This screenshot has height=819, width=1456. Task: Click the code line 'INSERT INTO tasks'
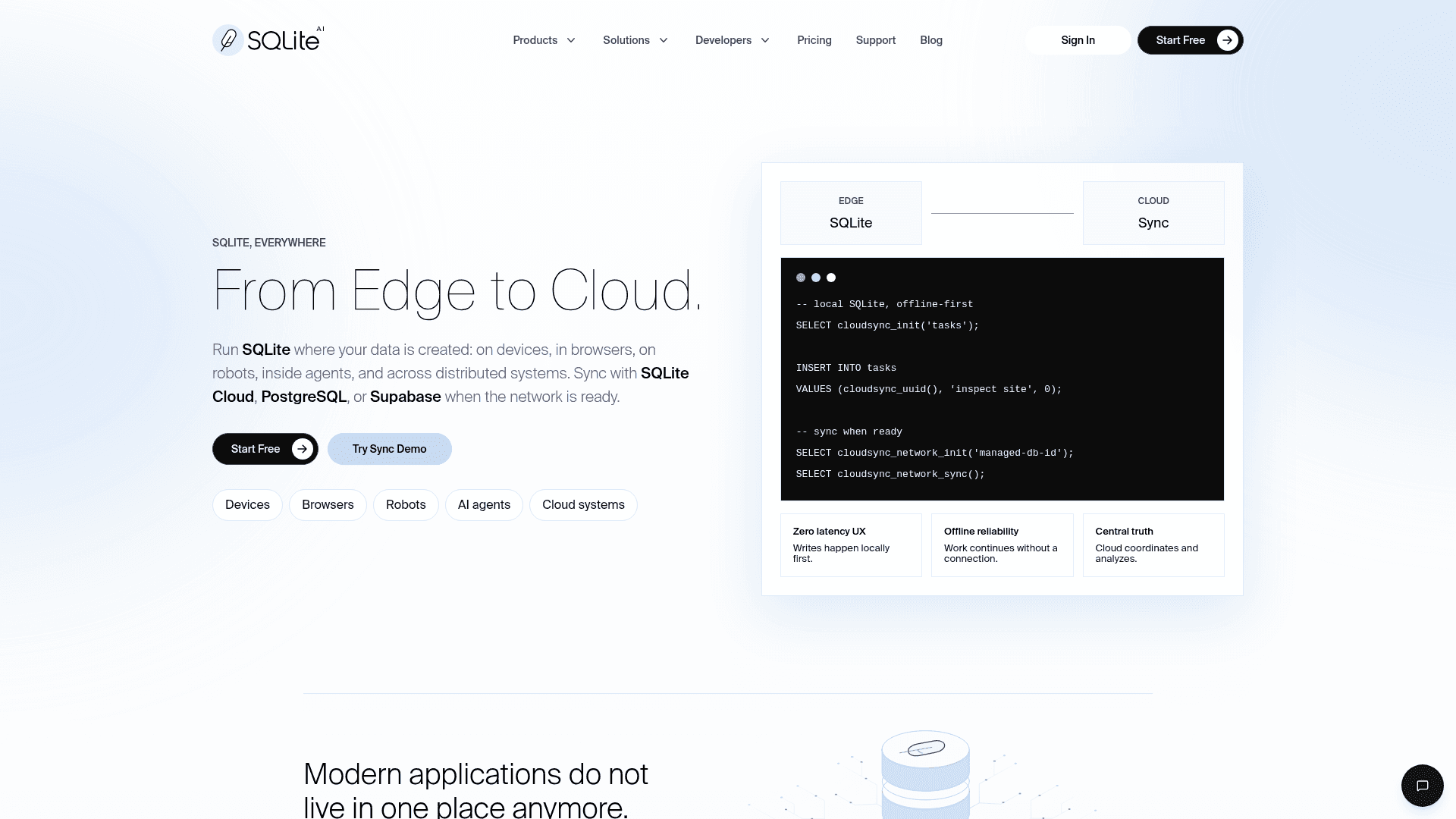[x=846, y=368]
